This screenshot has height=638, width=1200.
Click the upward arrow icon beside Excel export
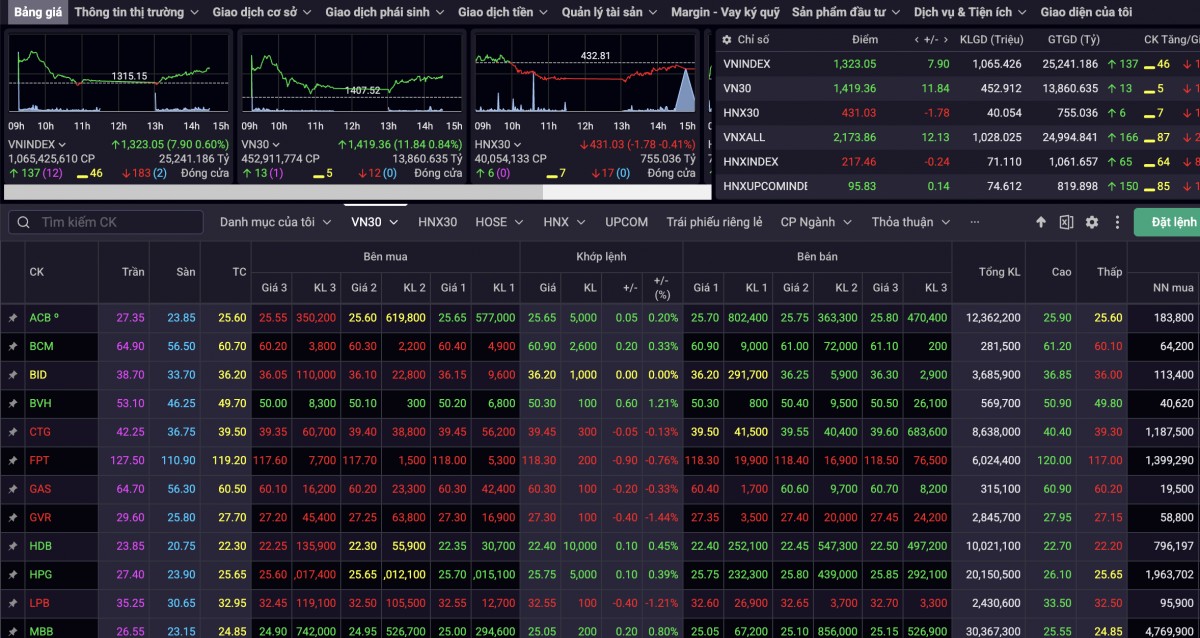1041,222
